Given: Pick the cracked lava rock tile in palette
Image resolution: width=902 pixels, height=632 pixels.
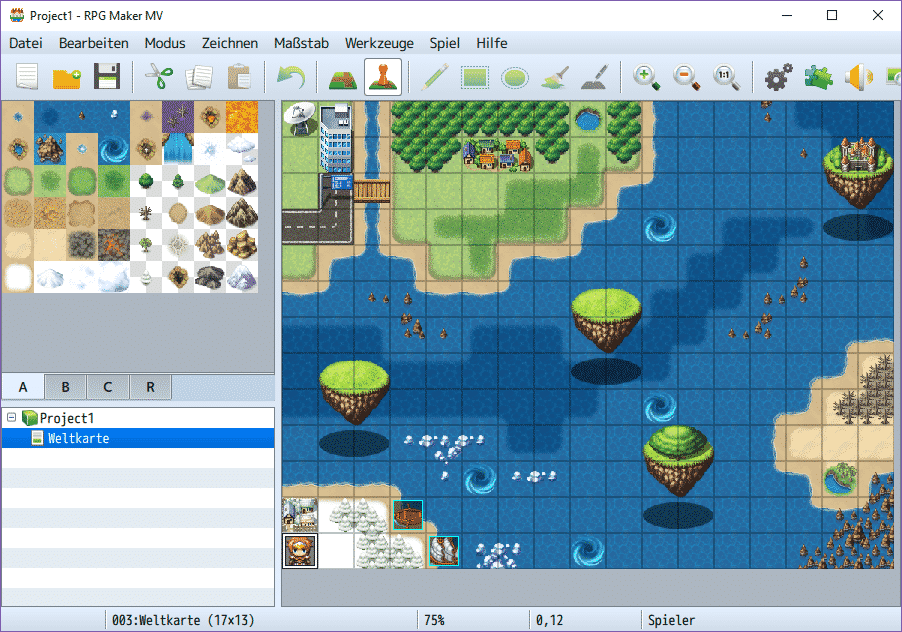Looking at the screenshot, I should click(114, 245).
